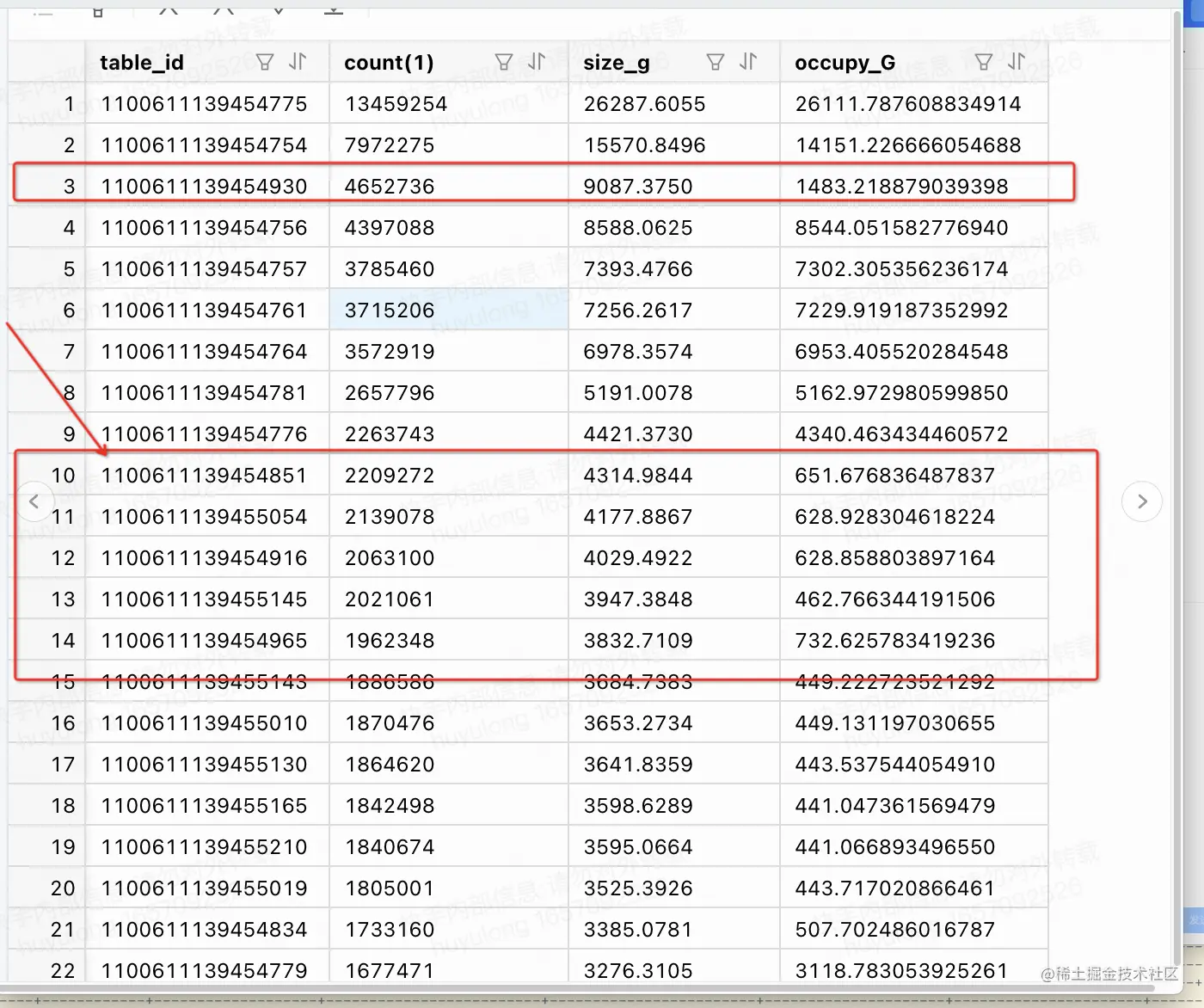Select occupy_G cell 4340.463434460572

(x=914, y=434)
